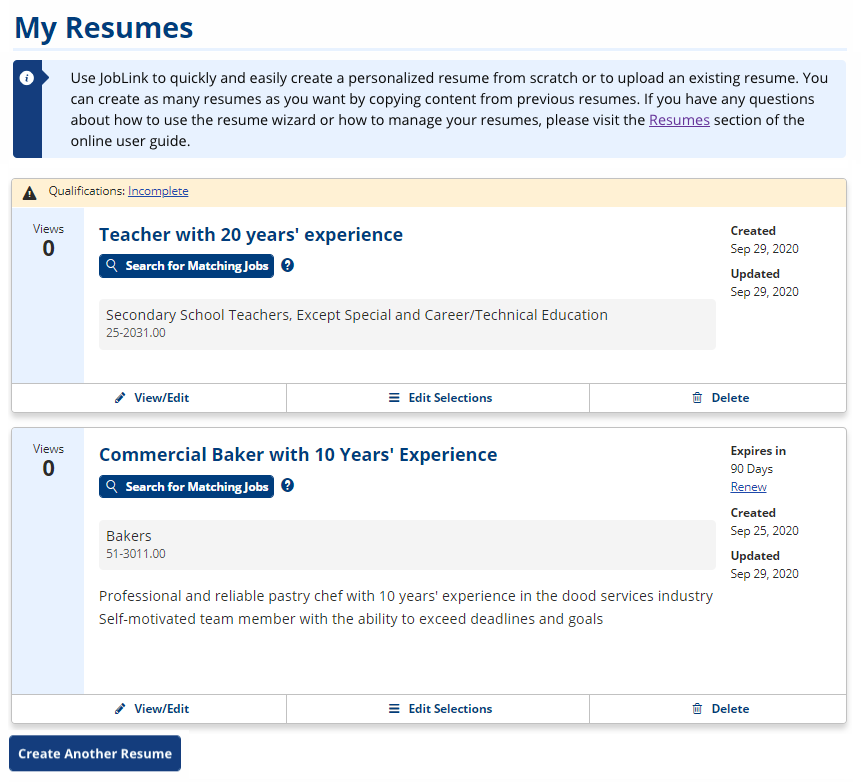
Task: Click the trash icon on the Baker resume
Action: (x=697, y=708)
